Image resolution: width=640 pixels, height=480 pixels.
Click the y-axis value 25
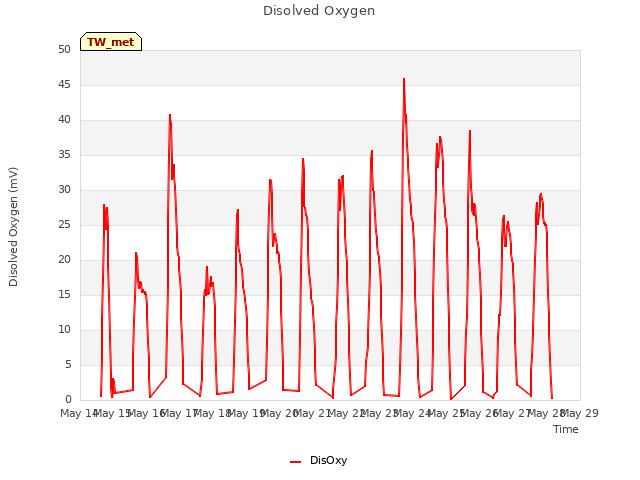click(x=64, y=224)
